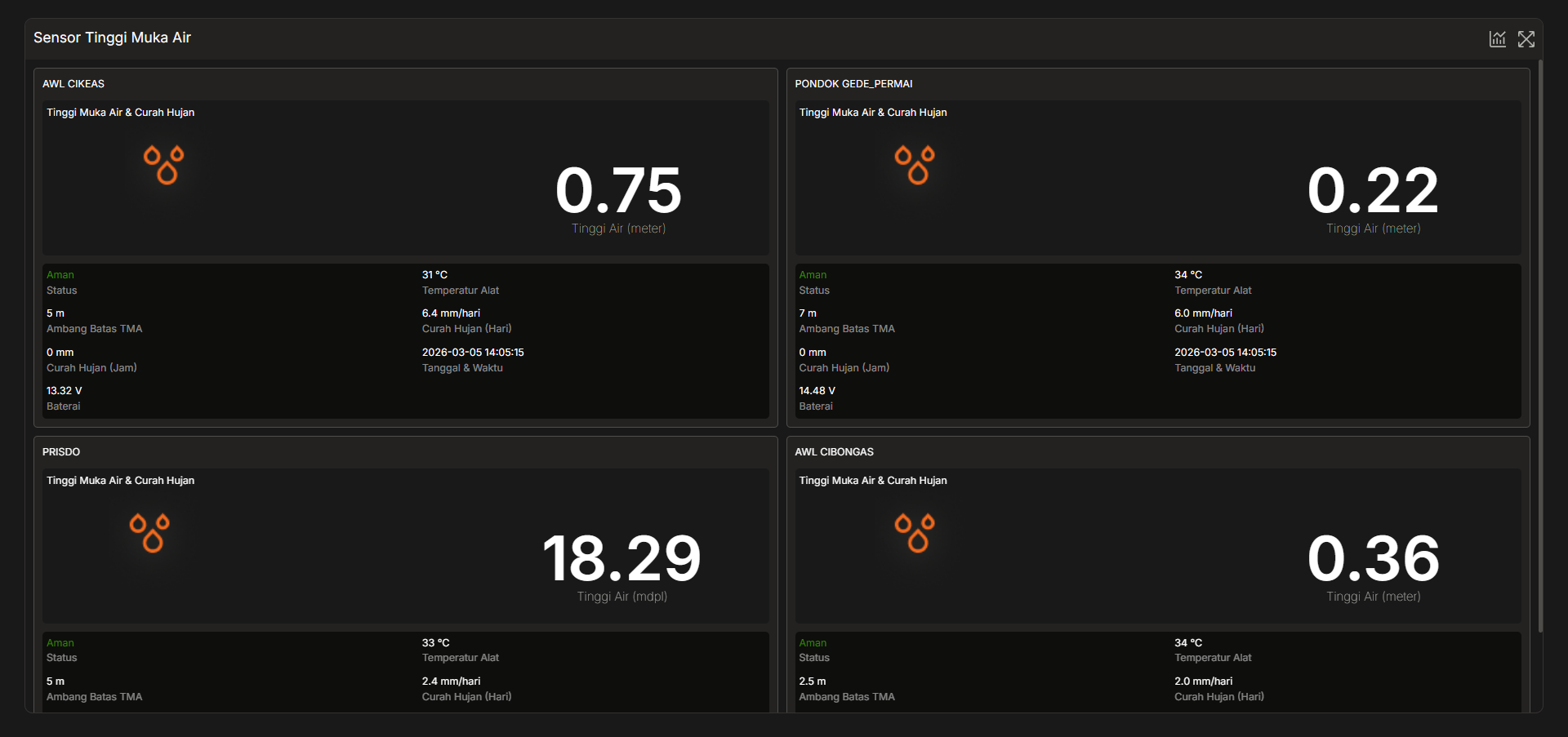Click the 0.36 water level reading
Screen dimensions: 1568x737
[1372, 558]
